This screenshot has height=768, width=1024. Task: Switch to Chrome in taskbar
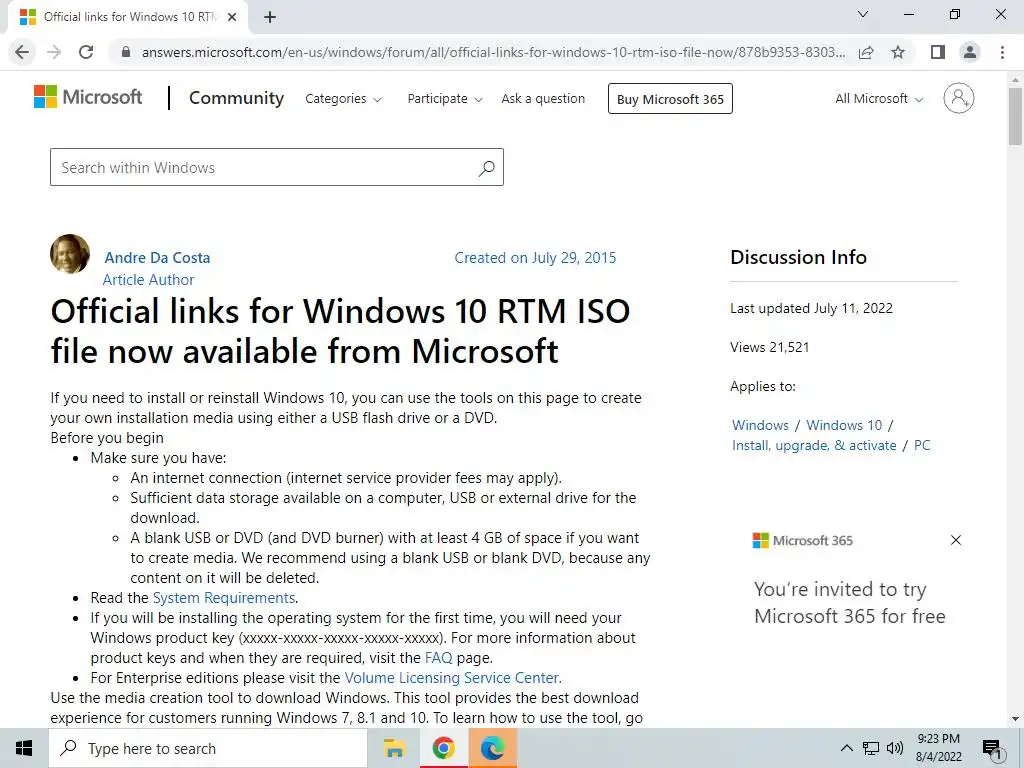(x=443, y=748)
